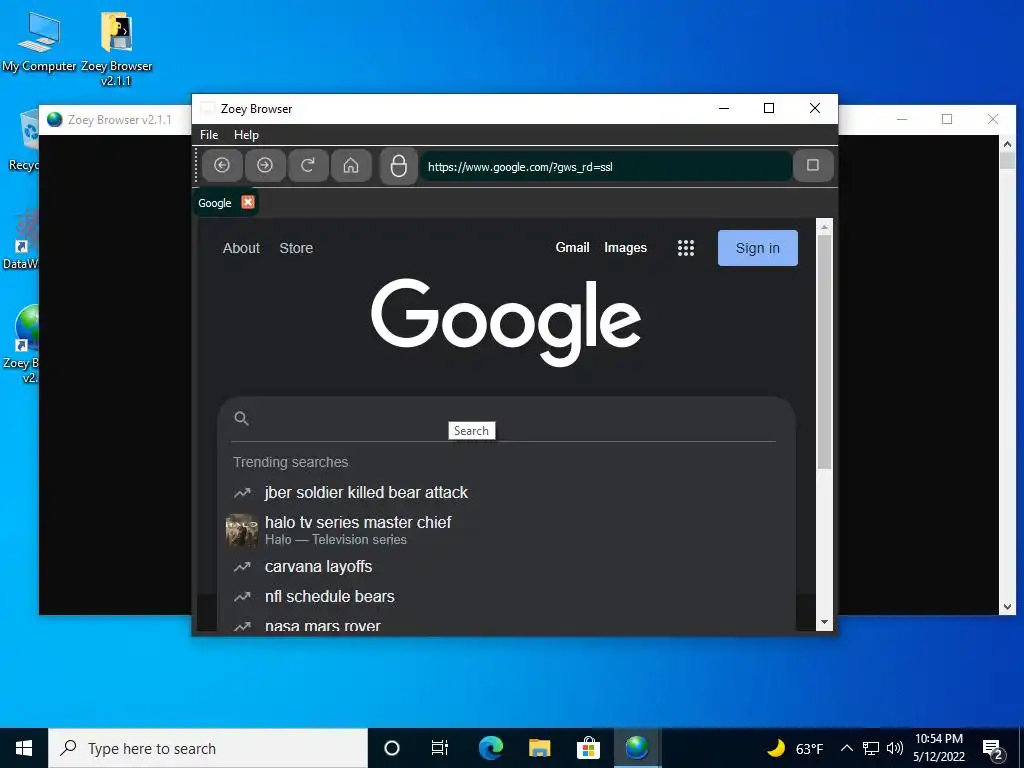Click the volume speaker icon in tray
The image size is (1024, 768).
coord(895,748)
